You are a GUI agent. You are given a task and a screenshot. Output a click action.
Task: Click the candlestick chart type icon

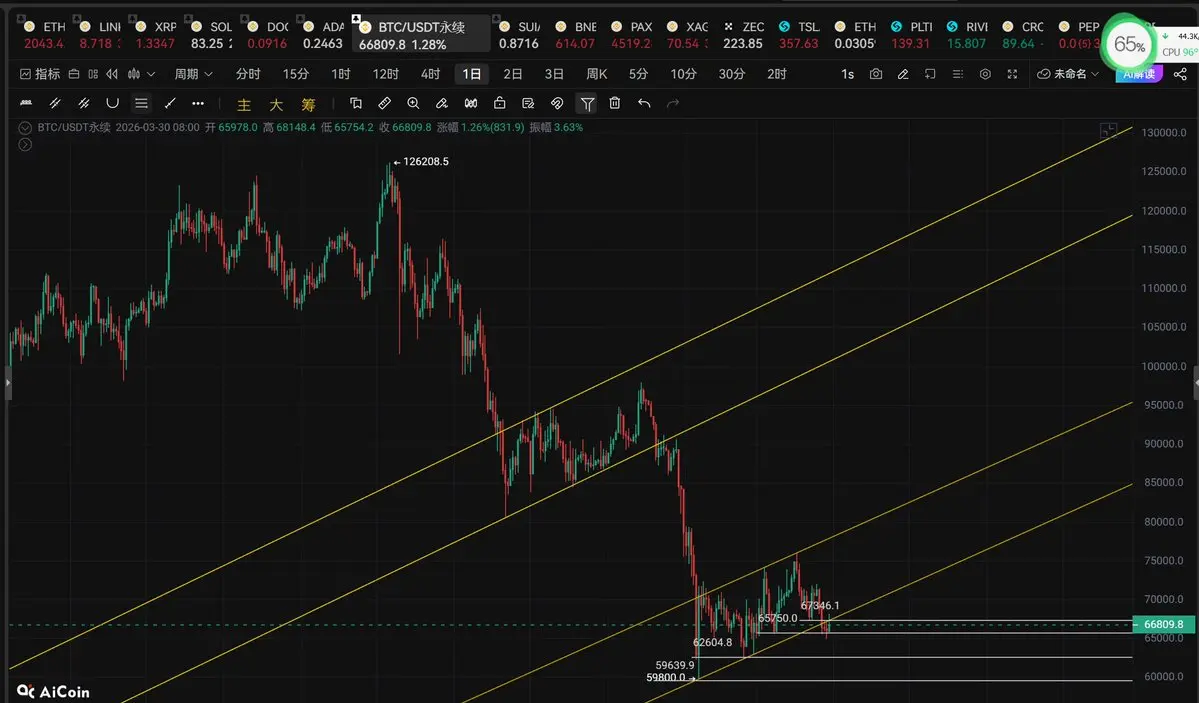(x=134, y=74)
